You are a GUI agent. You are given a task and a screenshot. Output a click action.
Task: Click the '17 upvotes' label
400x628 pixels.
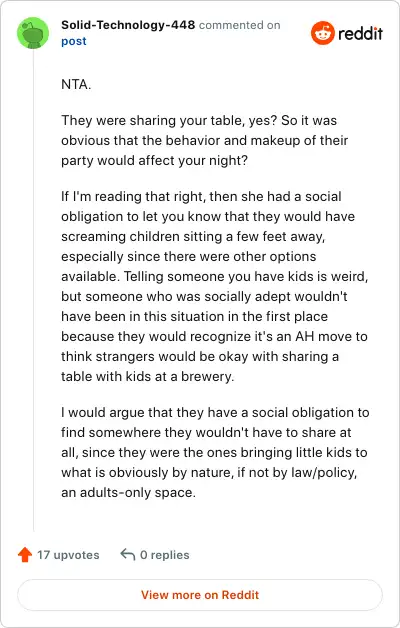[x=68, y=555]
